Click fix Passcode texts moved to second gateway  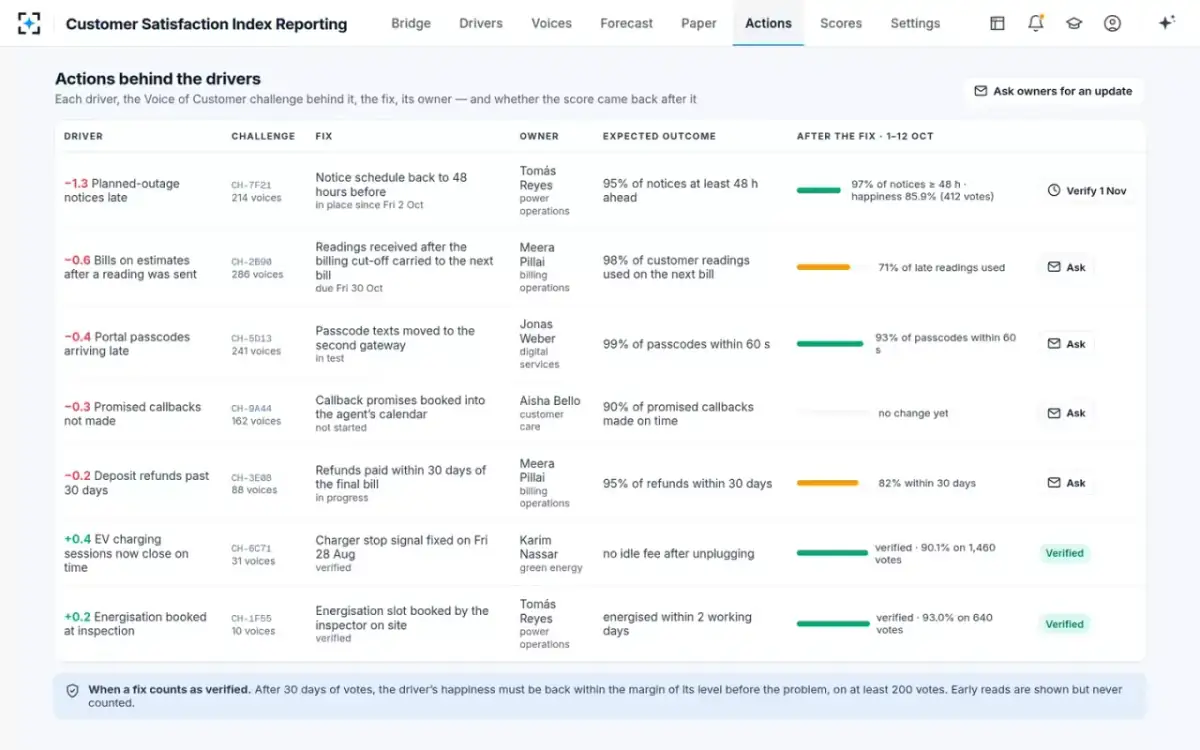395,338
